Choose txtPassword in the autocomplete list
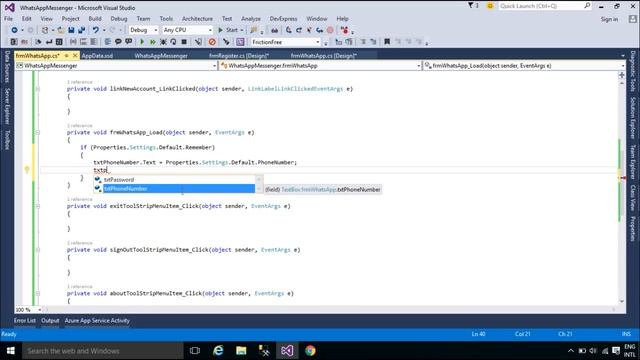 pos(175,180)
